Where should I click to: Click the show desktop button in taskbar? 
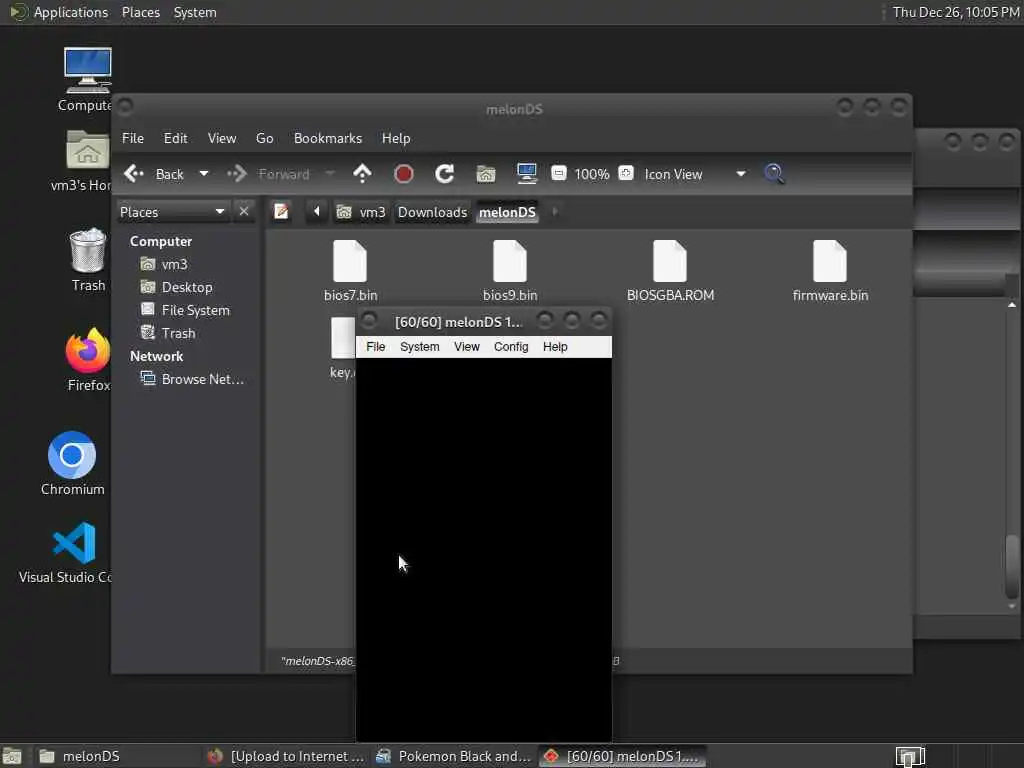click(x=12, y=756)
